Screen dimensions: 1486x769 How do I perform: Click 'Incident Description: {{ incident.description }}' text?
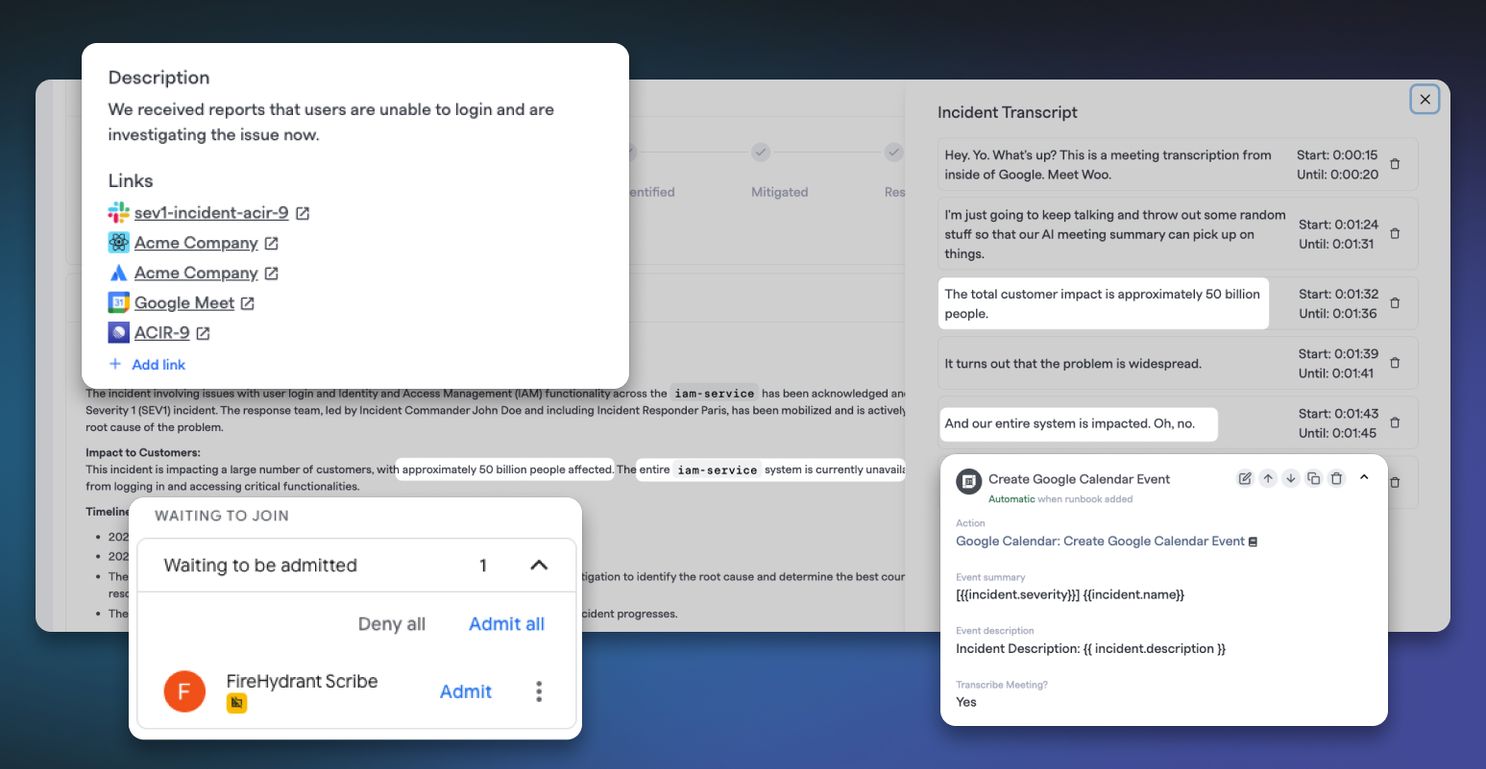point(1091,649)
